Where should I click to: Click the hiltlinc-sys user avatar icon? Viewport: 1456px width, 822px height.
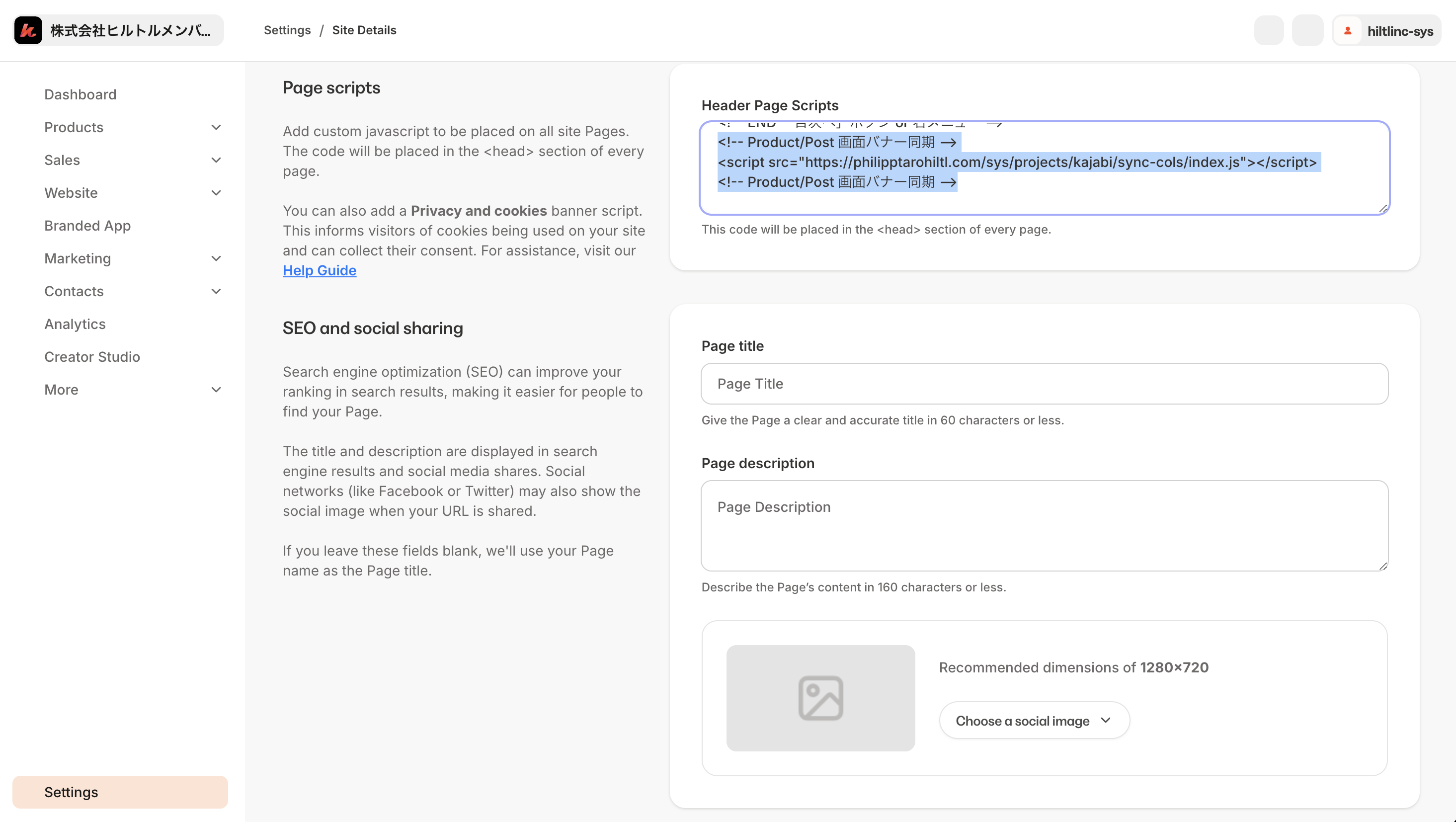pos(1348,30)
